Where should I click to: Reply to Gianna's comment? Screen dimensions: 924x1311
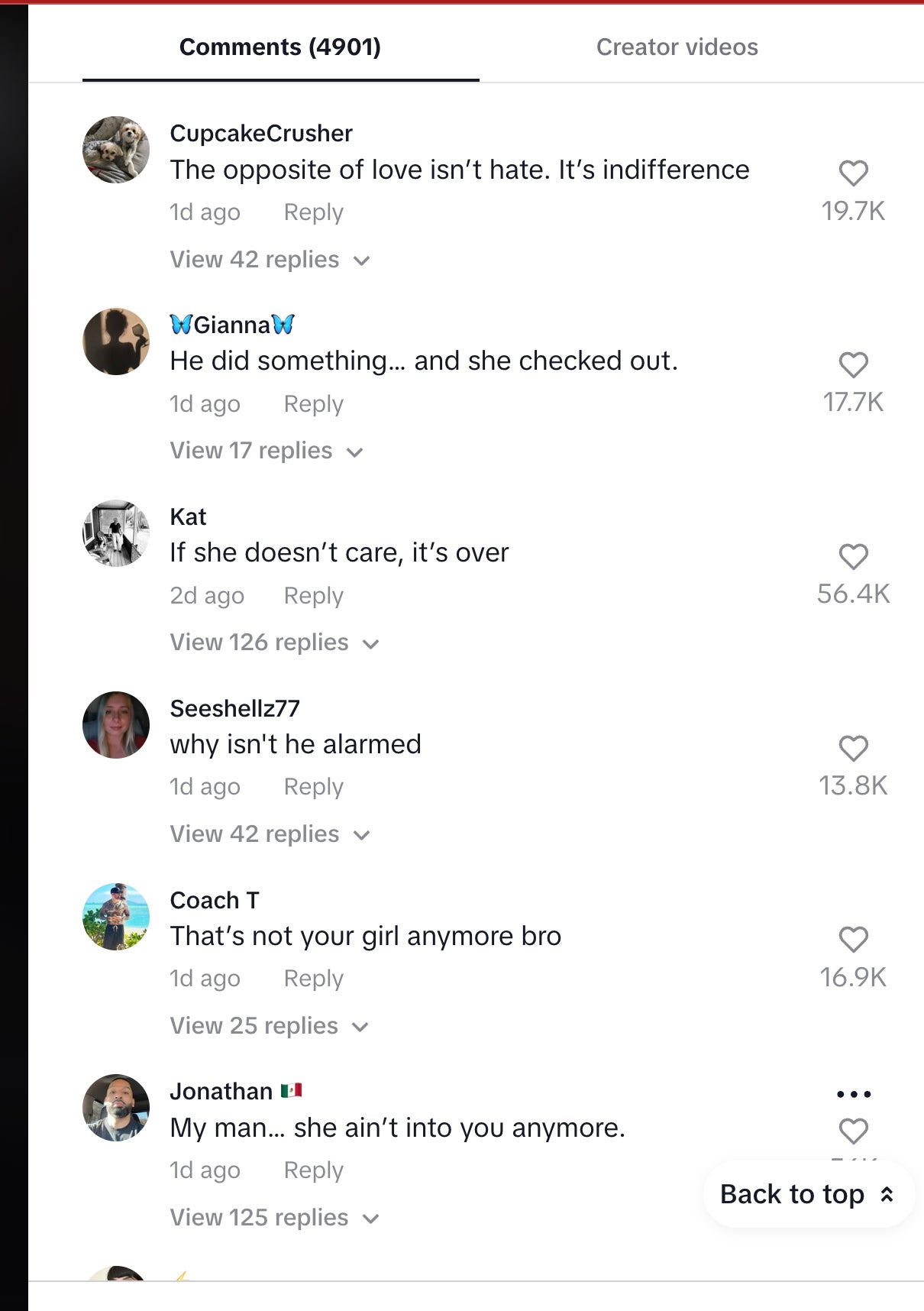click(313, 404)
